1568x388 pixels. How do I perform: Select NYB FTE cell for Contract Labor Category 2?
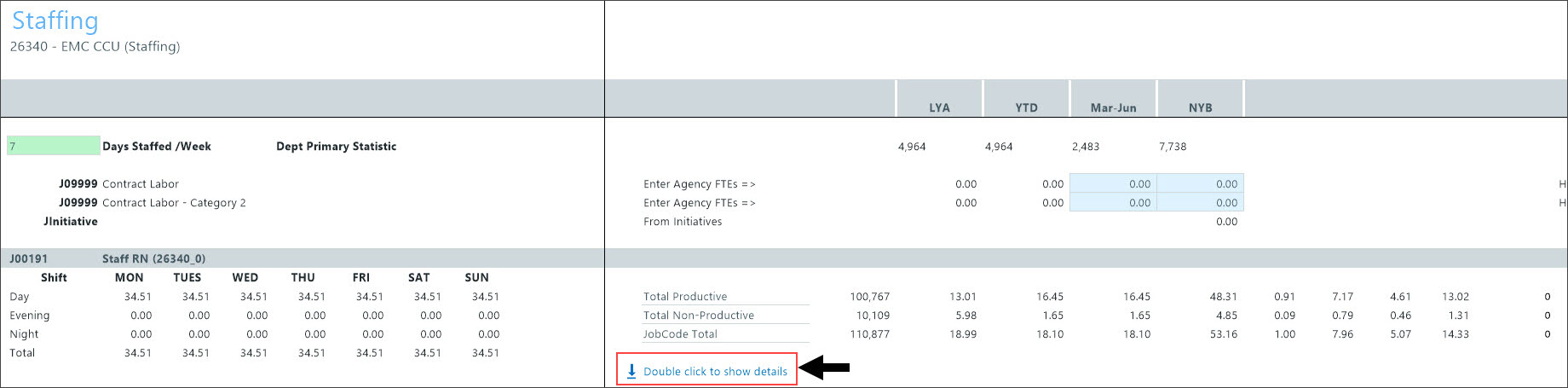(1200, 203)
